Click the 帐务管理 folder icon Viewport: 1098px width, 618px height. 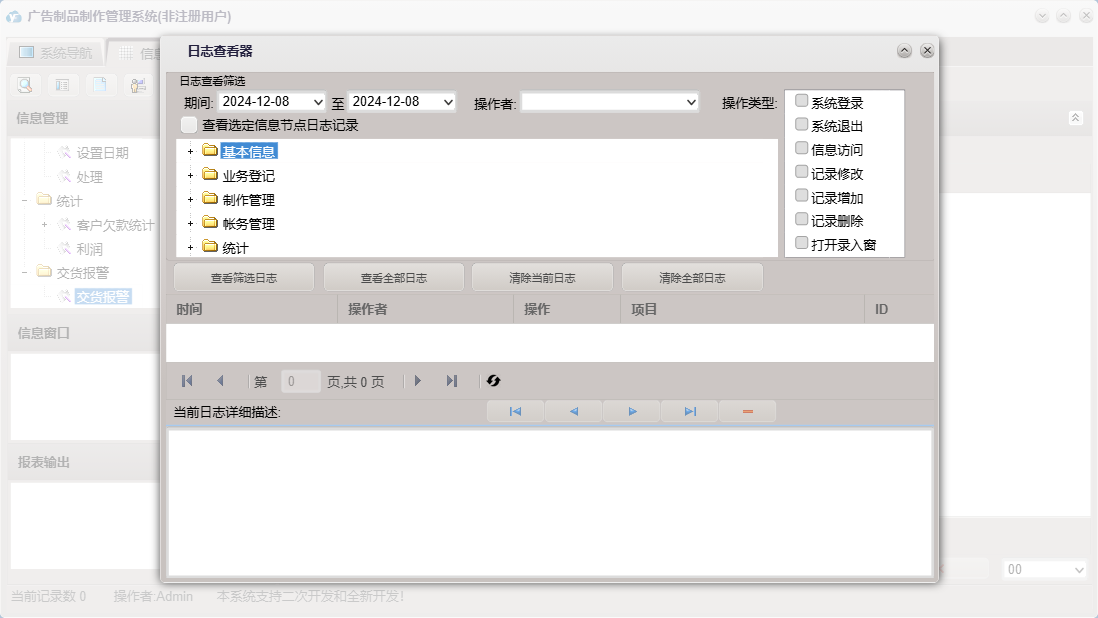(210, 223)
